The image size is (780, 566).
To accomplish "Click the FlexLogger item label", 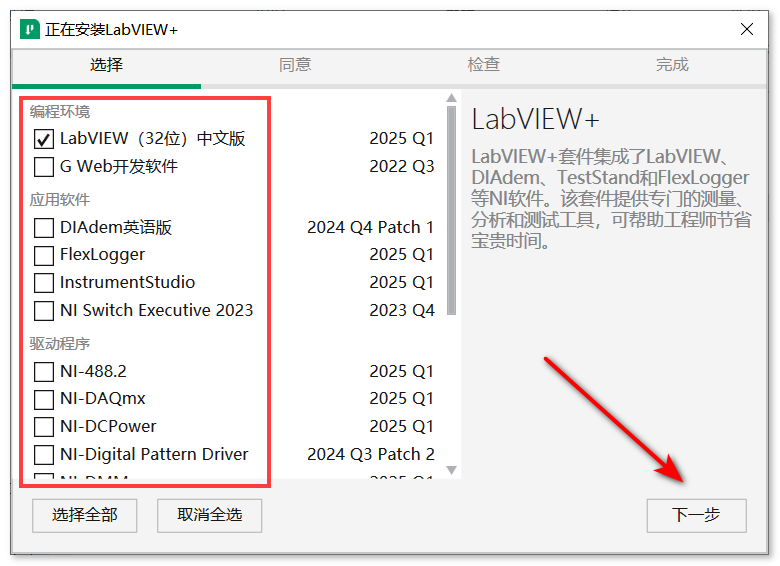I will (x=102, y=255).
